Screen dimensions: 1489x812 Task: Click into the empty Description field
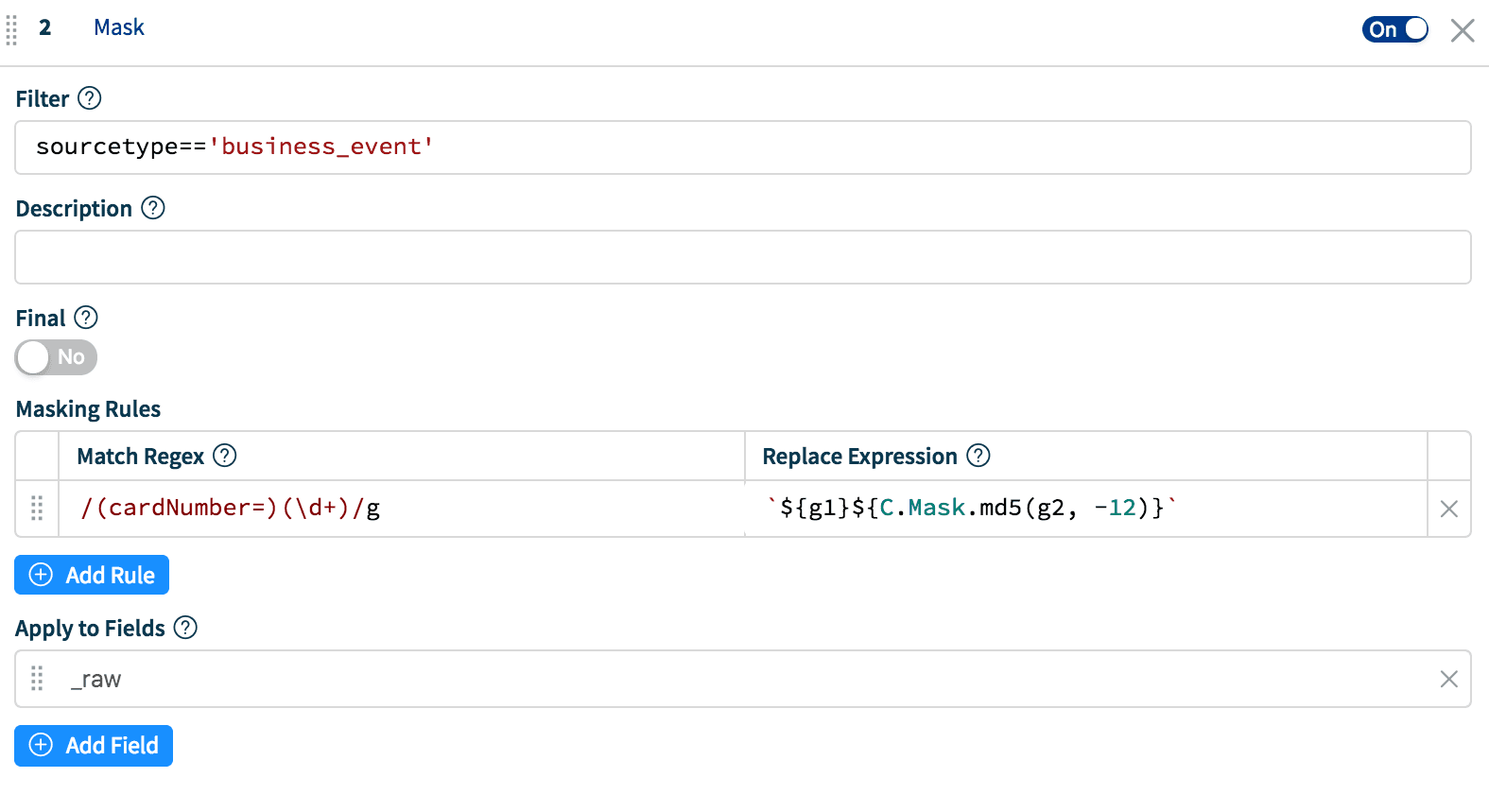(742, 257)
